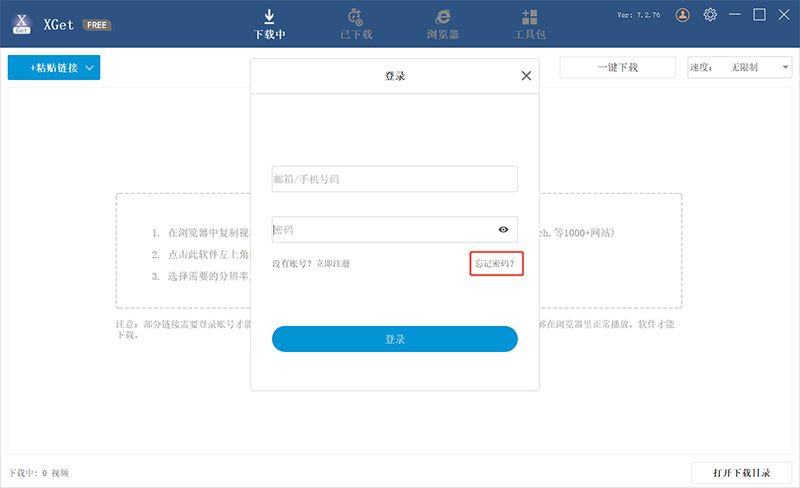Open settings via the gear icon
800x488 pixels.
711,15
